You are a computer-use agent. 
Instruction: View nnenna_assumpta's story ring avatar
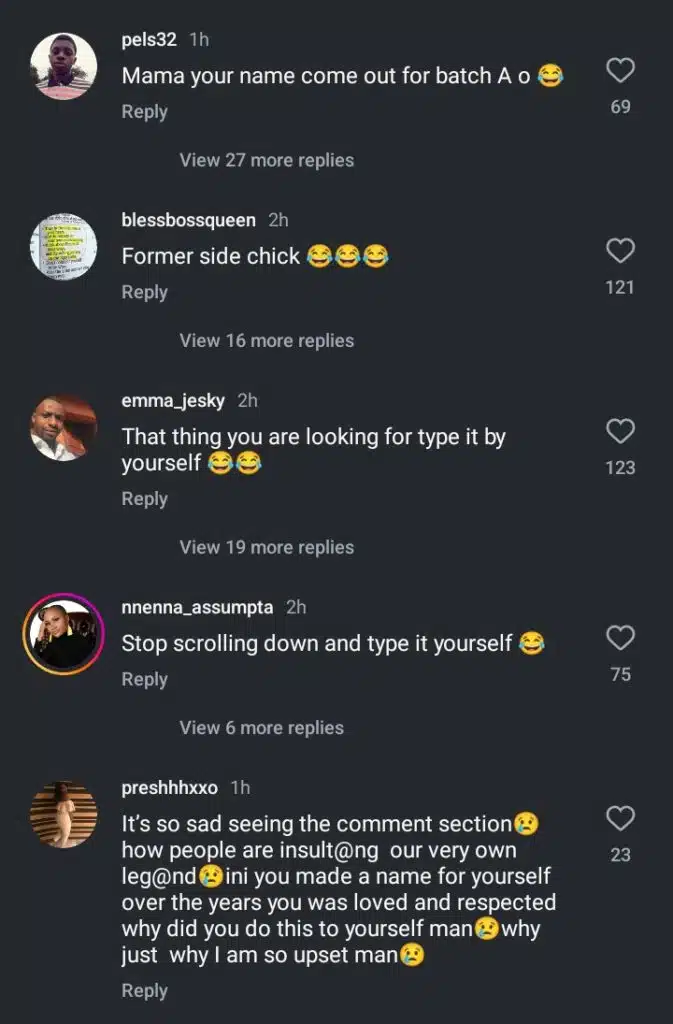tap(64, 635)
